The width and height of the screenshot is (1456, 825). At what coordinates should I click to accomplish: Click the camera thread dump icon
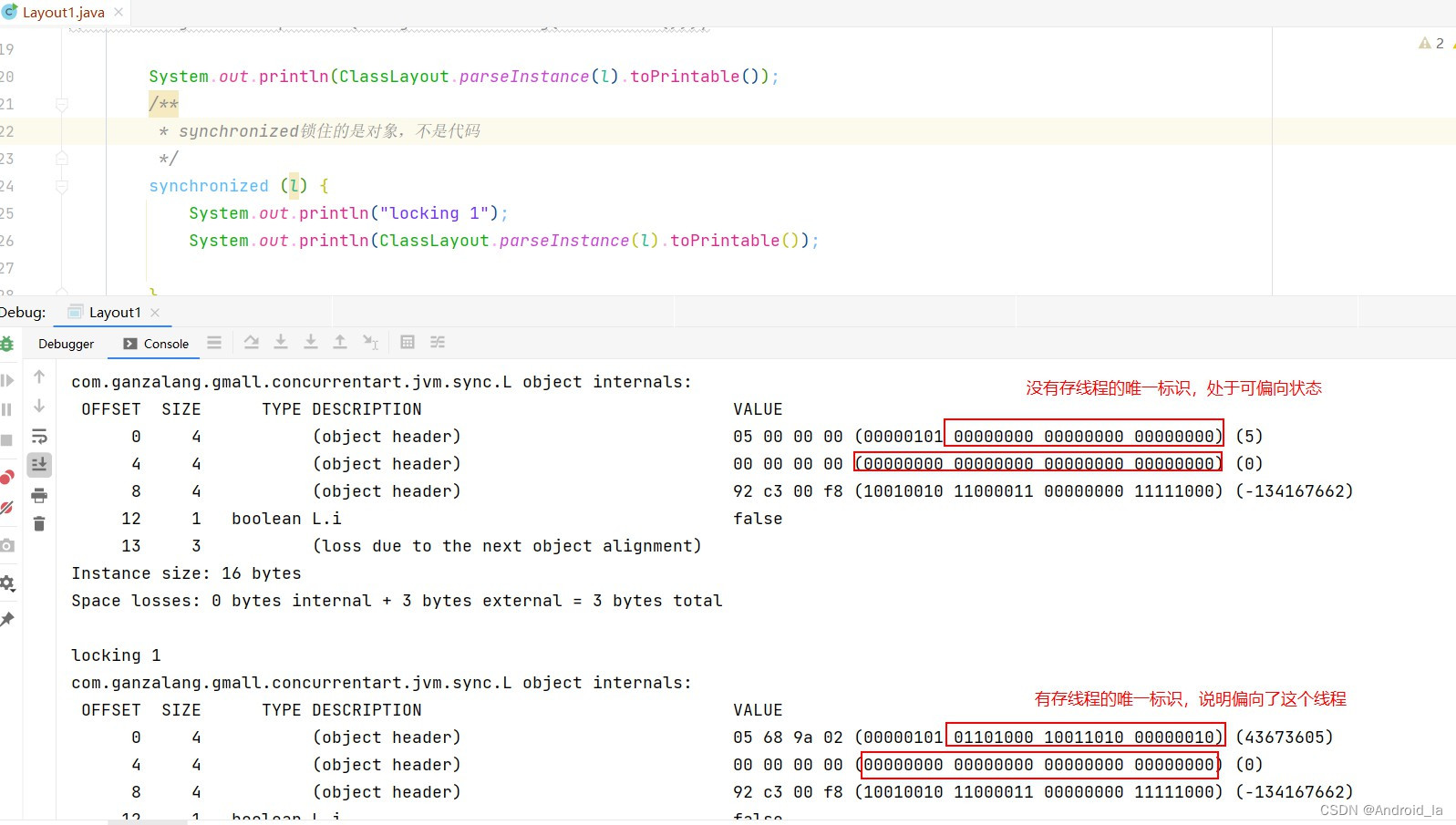pyautogui.click(x=6, y=545)
